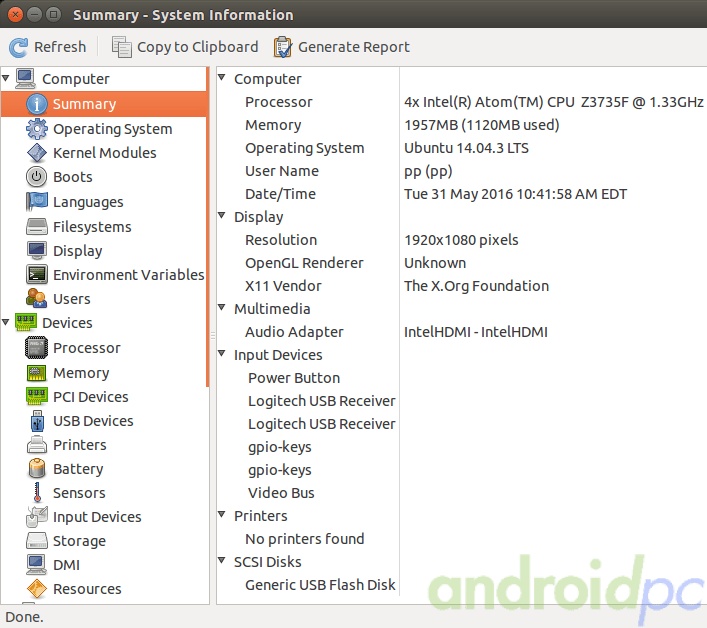This screenshot has height=628, width=707.
Task: Click '1957MB (1120MB used)' memory value
Action: pos(482,125)
